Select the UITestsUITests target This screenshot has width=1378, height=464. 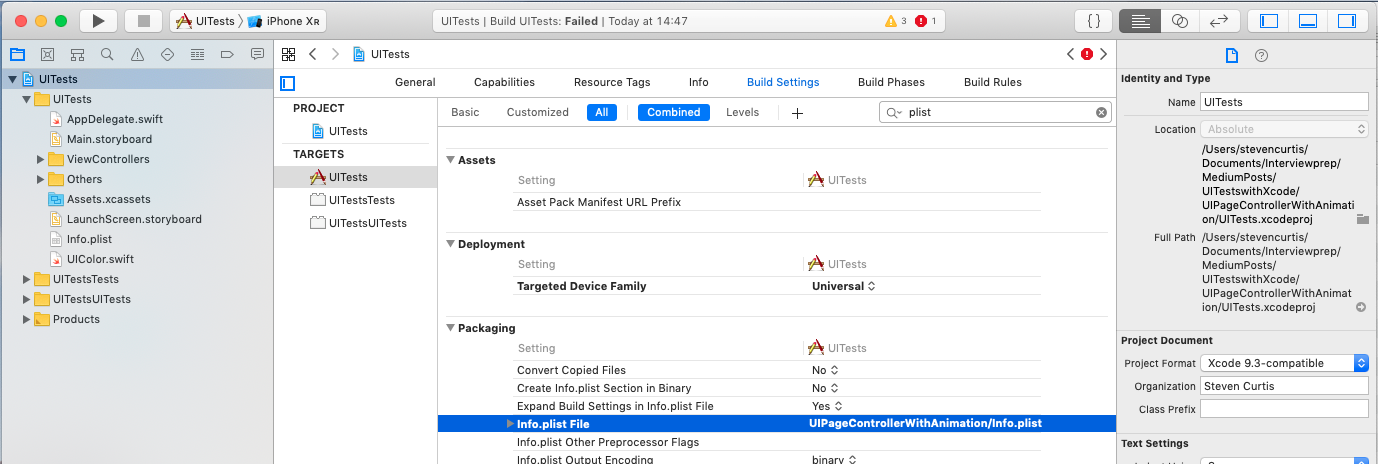pos(367,223)
